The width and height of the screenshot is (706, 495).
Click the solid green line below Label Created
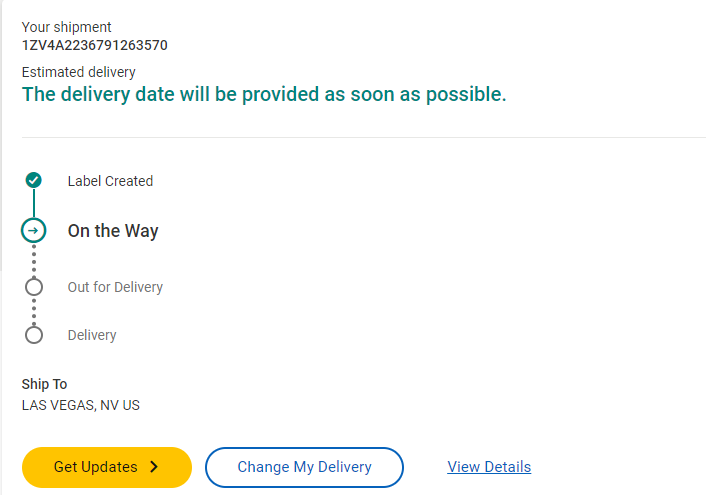point(34,204)
